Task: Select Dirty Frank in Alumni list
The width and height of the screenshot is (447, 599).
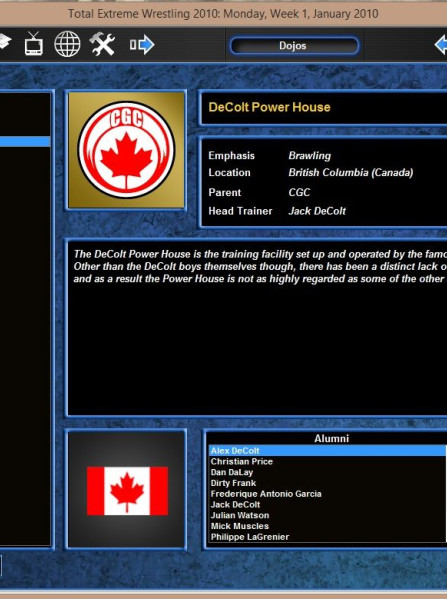Action: coord(327,483)
